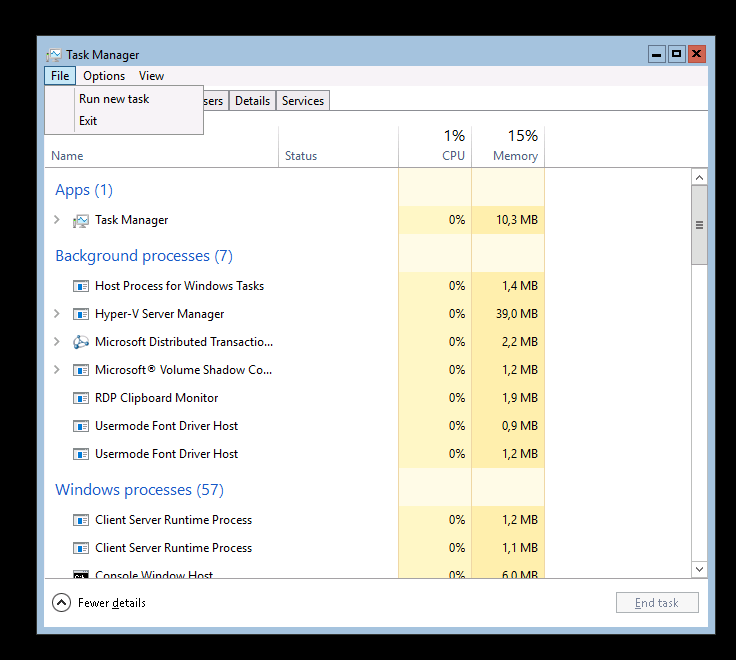Switch to the Services tab
The width and height of the screenshot is (736, 660).
(303, 101)
